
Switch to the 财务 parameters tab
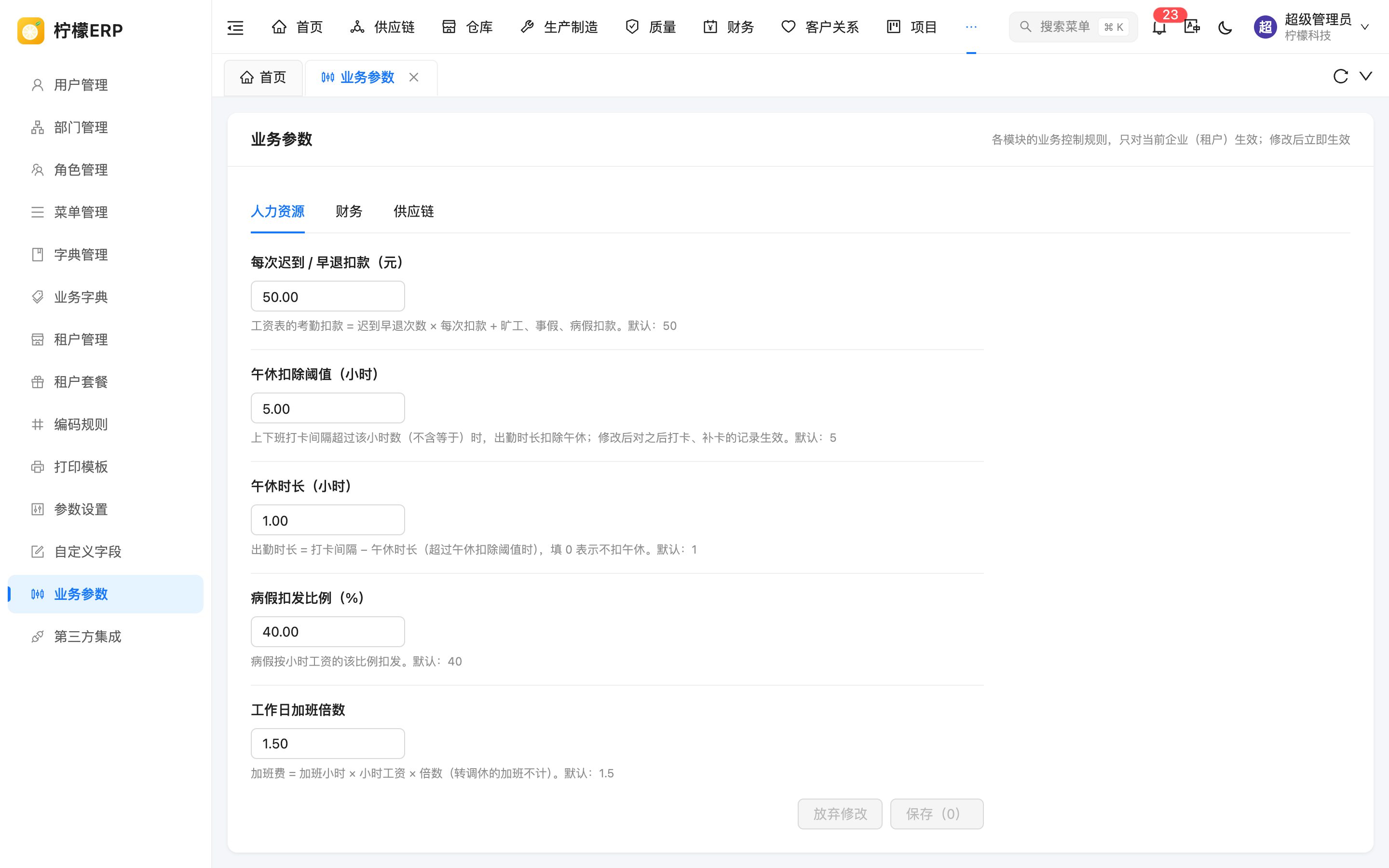click(349, 211)
